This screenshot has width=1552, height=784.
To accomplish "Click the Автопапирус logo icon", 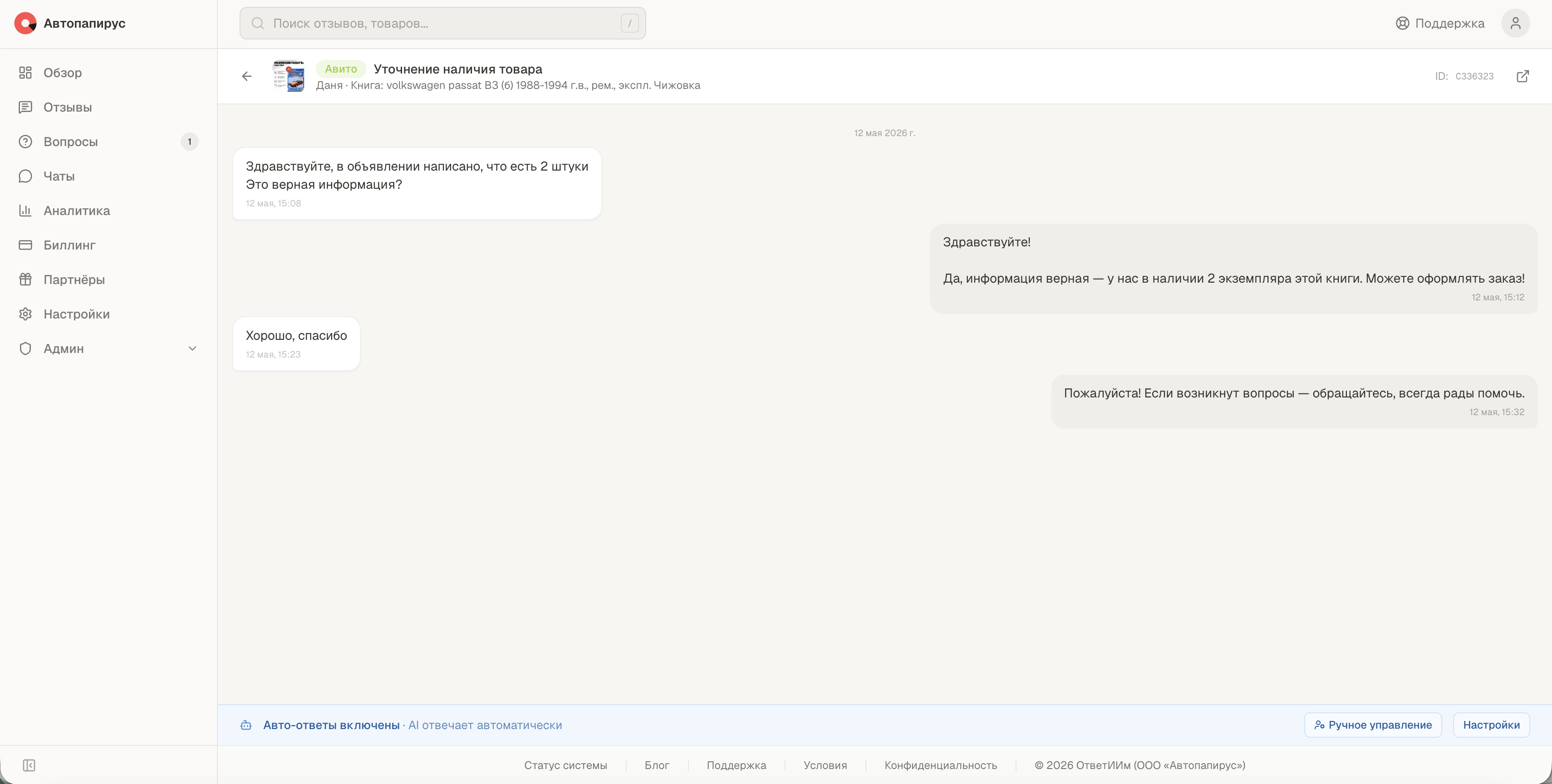I will click(25, 24).
